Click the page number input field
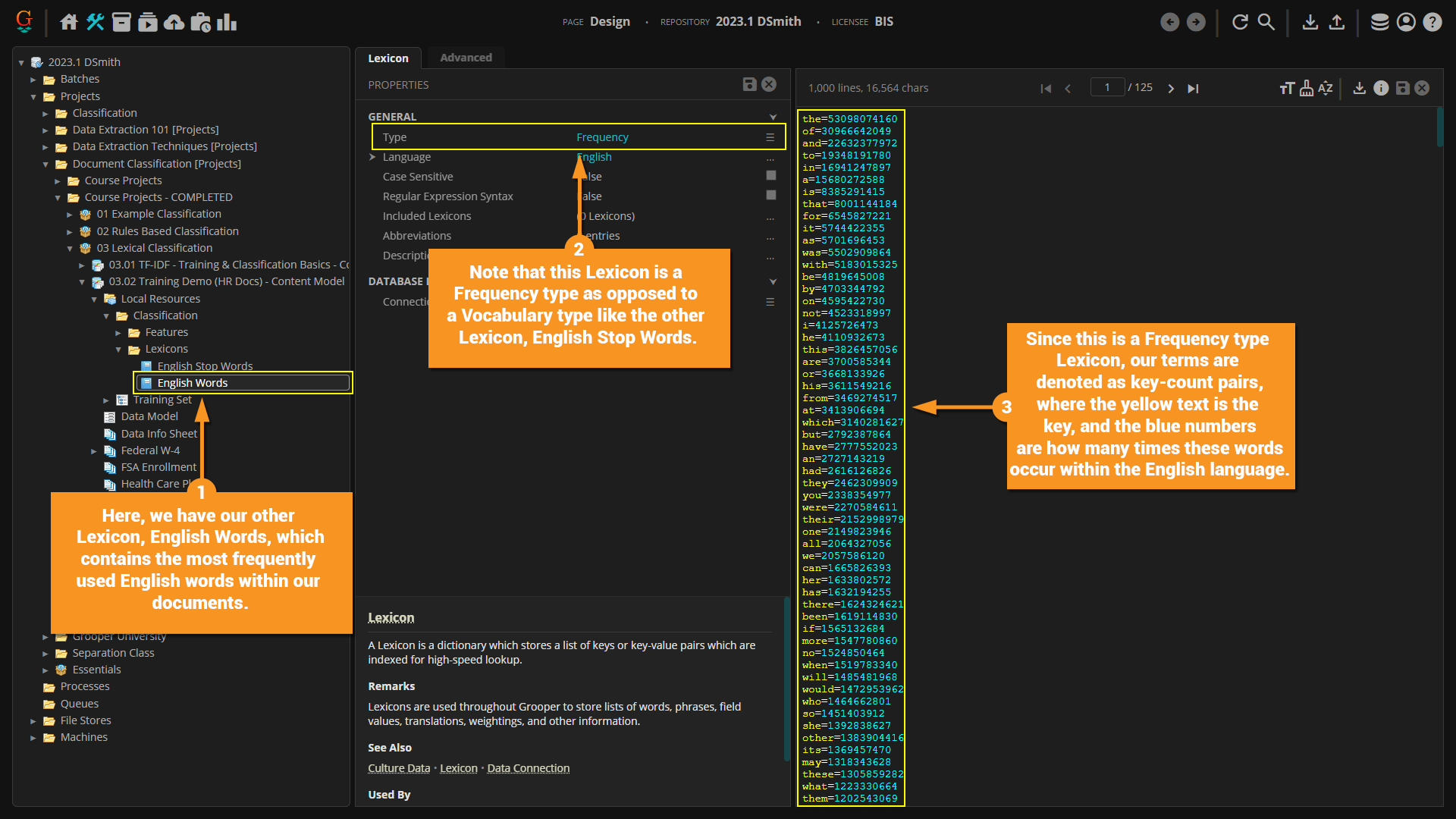The width and height of the screenshot is (1456, 819). [1107, 87]
